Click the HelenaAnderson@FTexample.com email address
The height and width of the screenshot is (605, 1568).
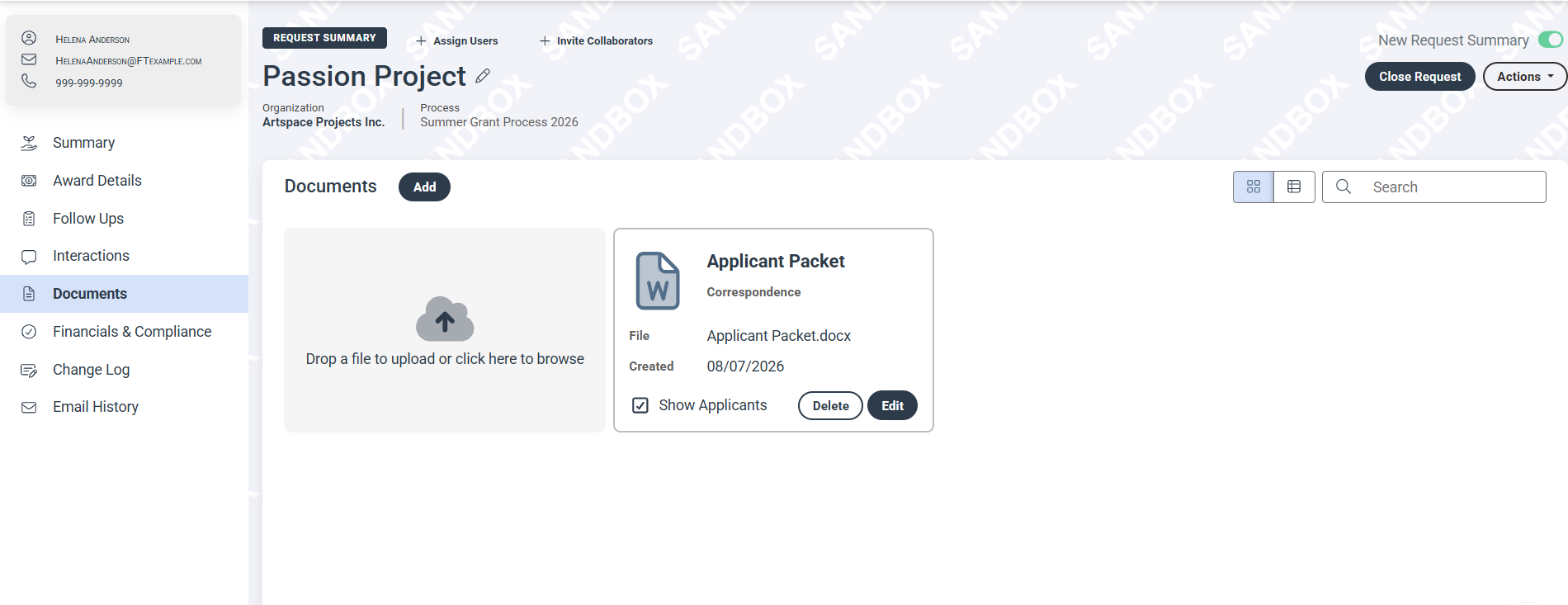point(129,61)
